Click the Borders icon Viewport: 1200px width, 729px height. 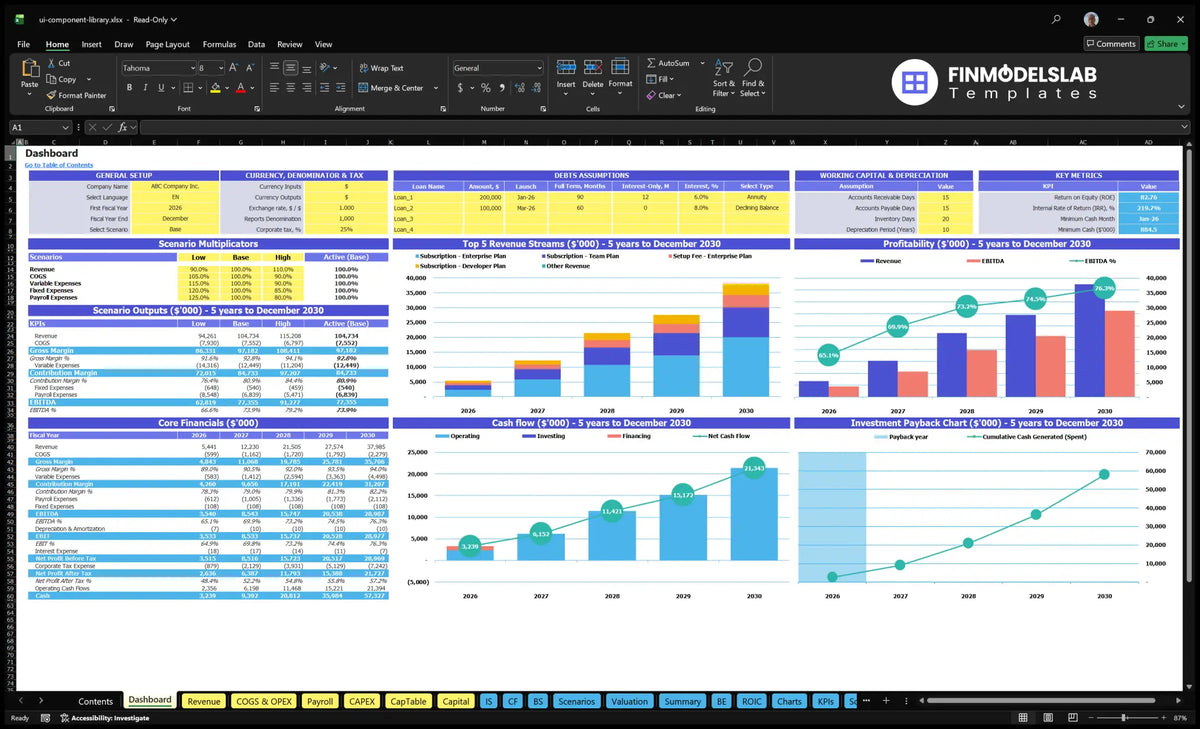[190, 88]
